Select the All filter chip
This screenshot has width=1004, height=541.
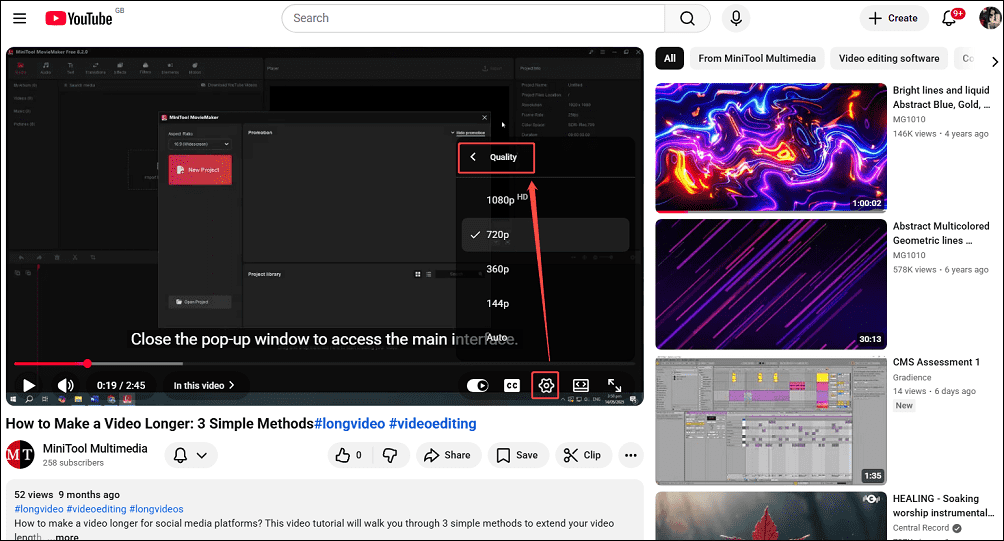click(x=670, y=58)
